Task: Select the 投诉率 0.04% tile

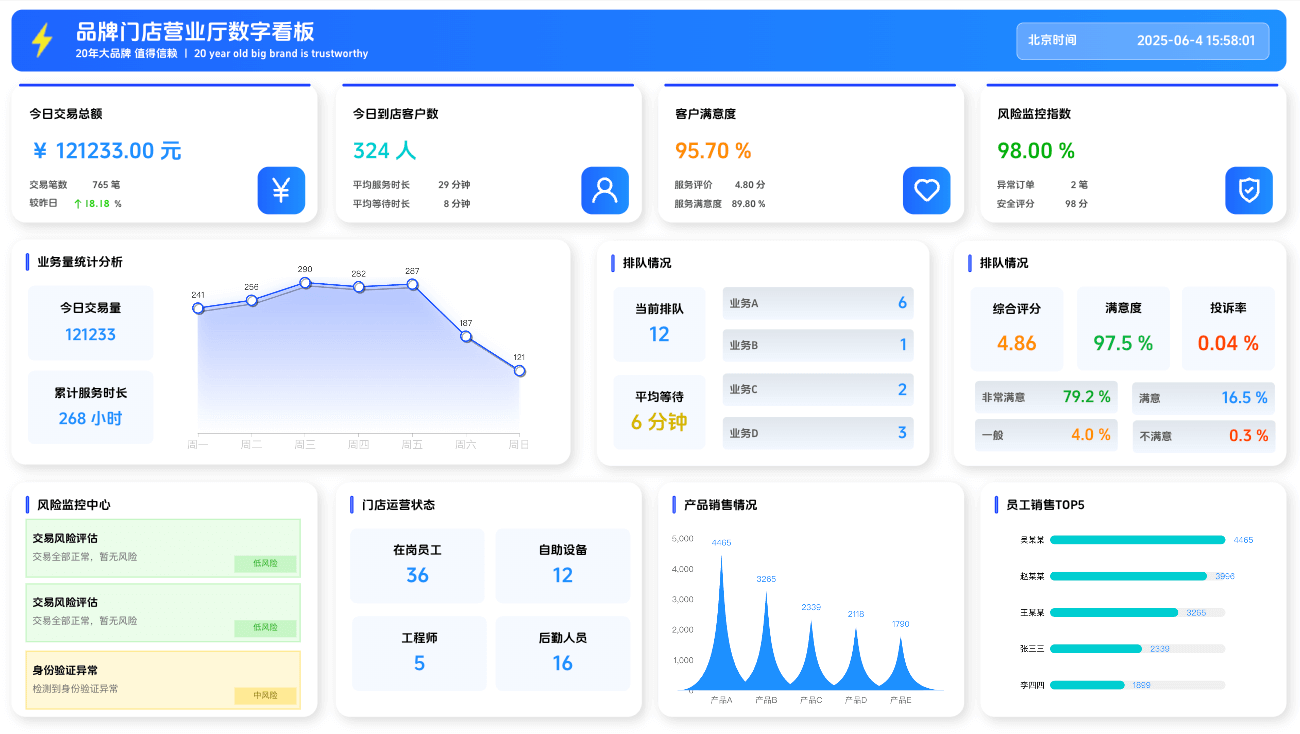Action: (x=1228, y=329)
